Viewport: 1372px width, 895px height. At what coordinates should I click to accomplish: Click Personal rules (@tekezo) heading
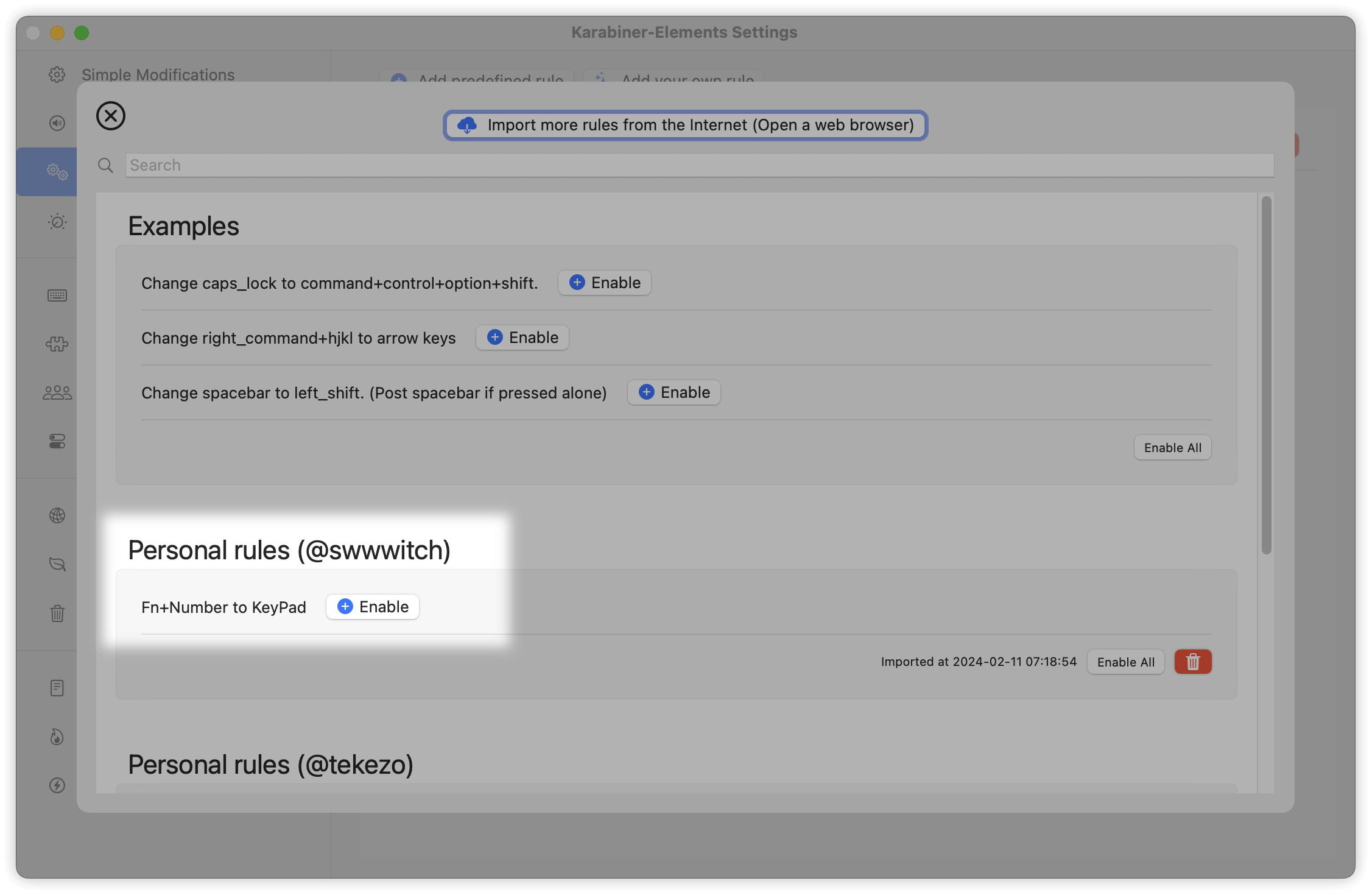[x=270, y=765]
